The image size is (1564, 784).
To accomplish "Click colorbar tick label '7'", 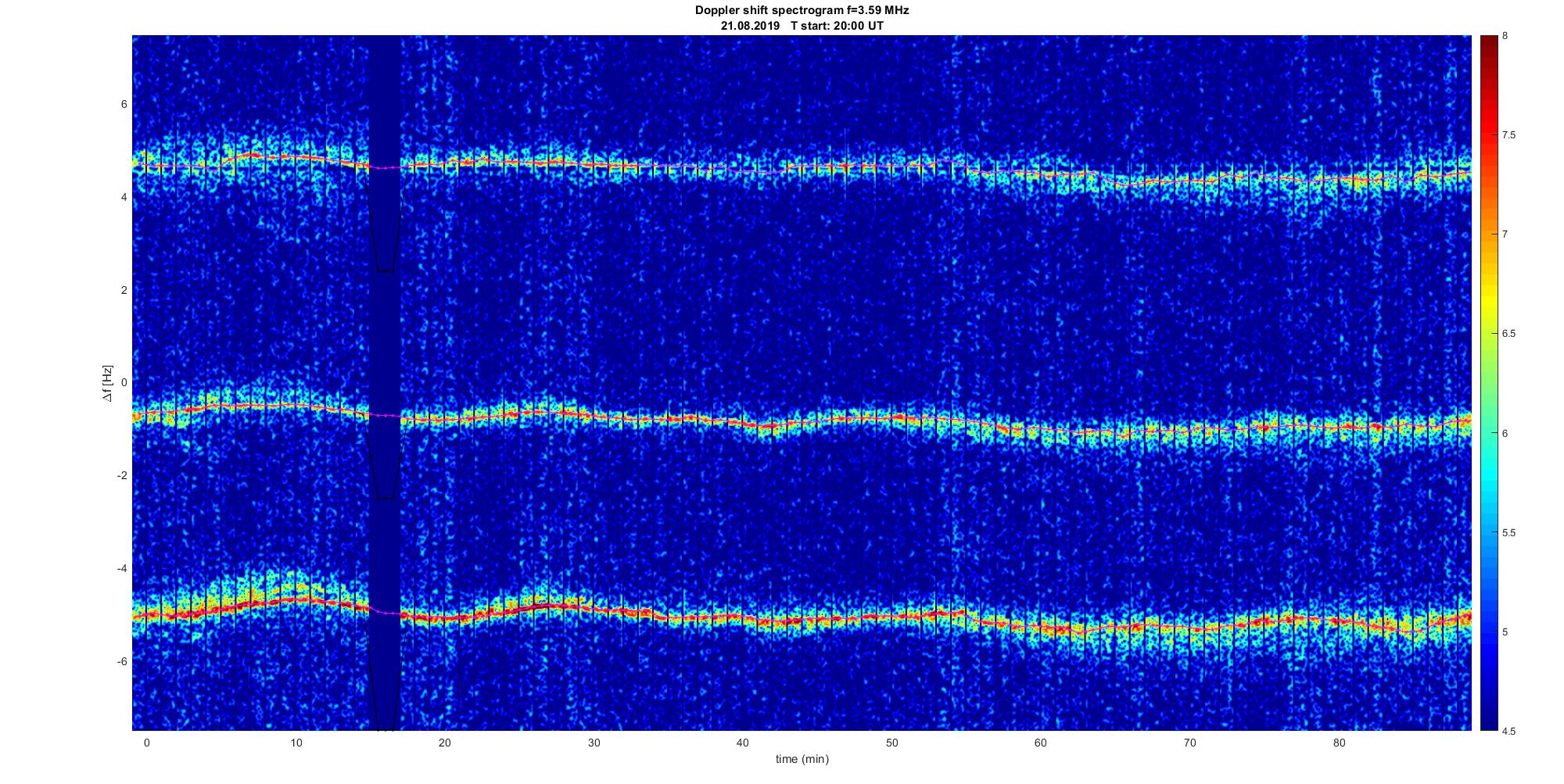I will [x=1505, y=234].
